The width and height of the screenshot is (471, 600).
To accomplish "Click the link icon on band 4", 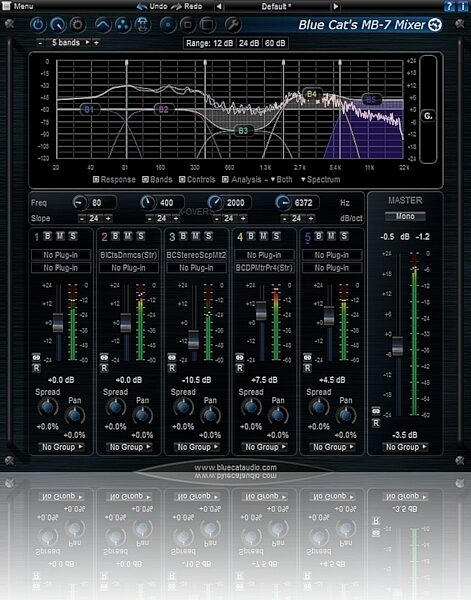I will 240,357.
